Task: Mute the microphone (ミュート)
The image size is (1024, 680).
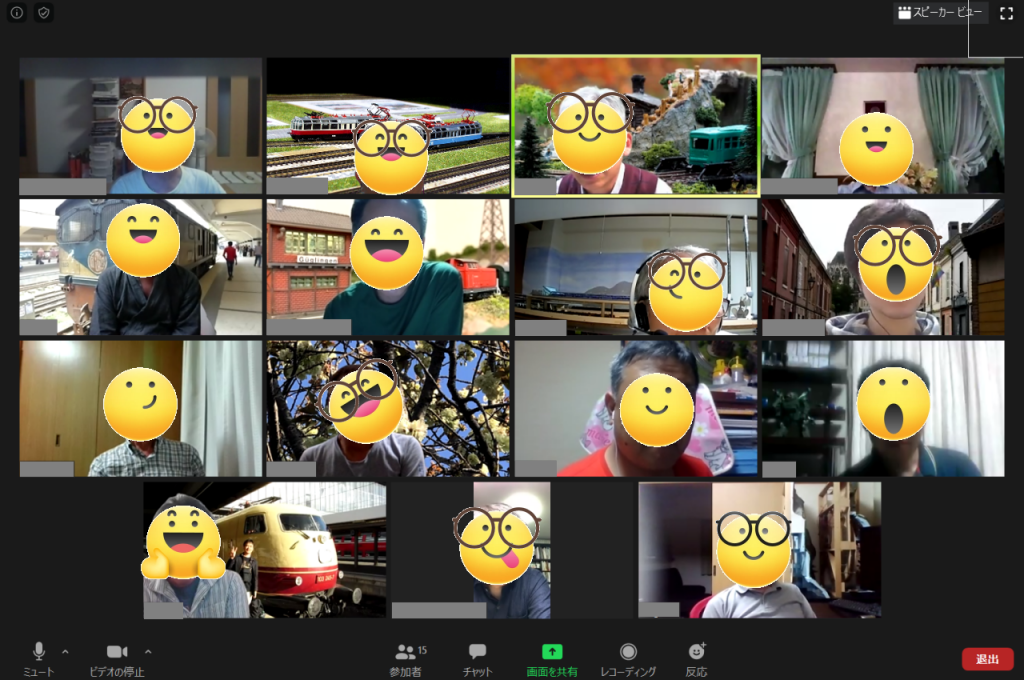Action: click(39, 652)
